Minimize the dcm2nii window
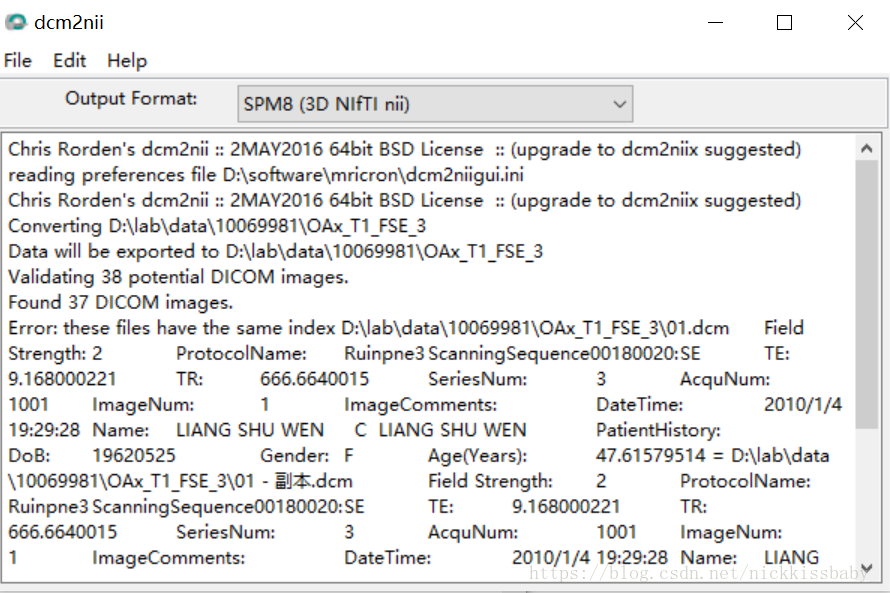Viewport: 890px width, 593px height. tap(715, 23)
